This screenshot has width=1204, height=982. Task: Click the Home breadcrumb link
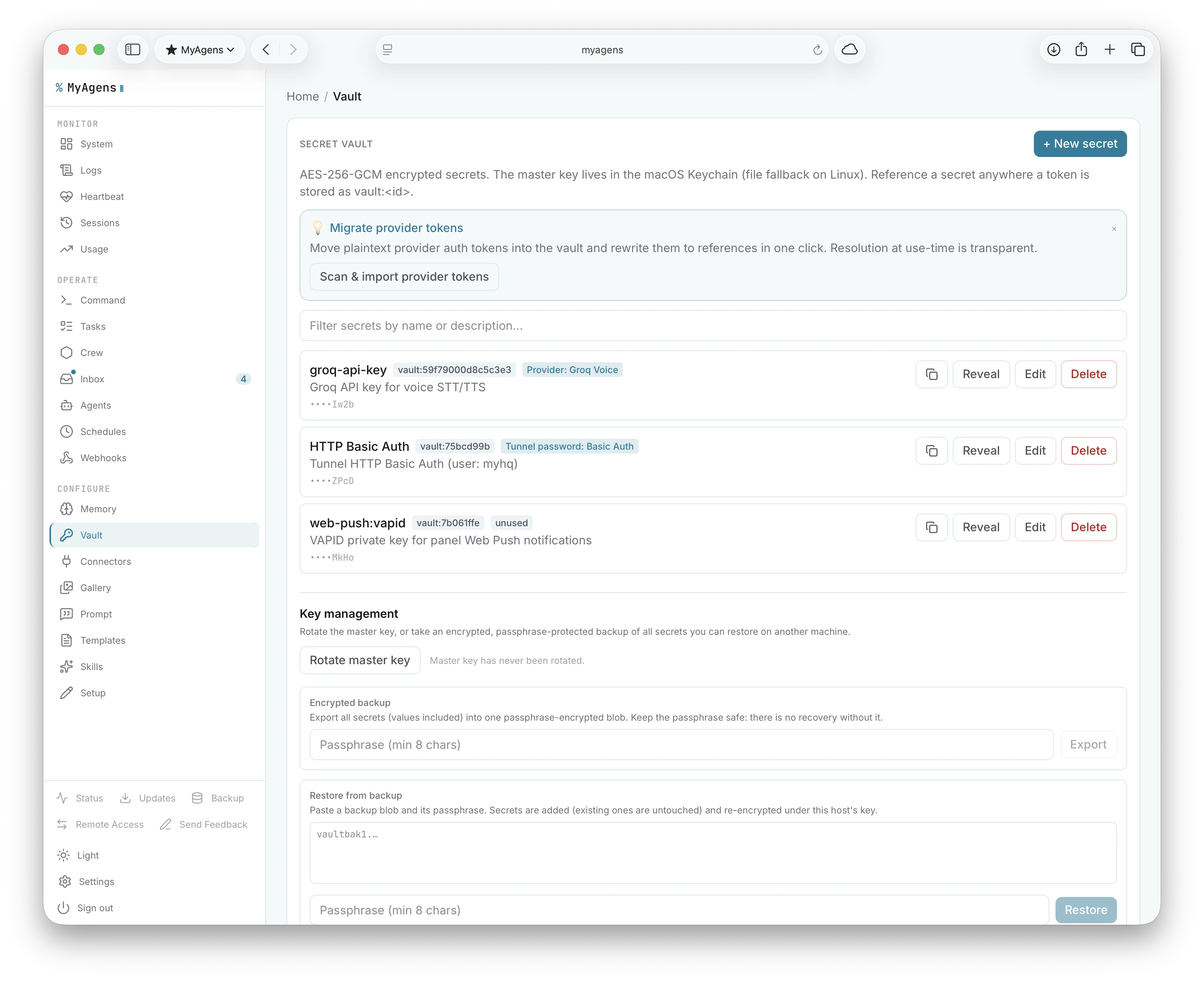click(x=303, y=97)
